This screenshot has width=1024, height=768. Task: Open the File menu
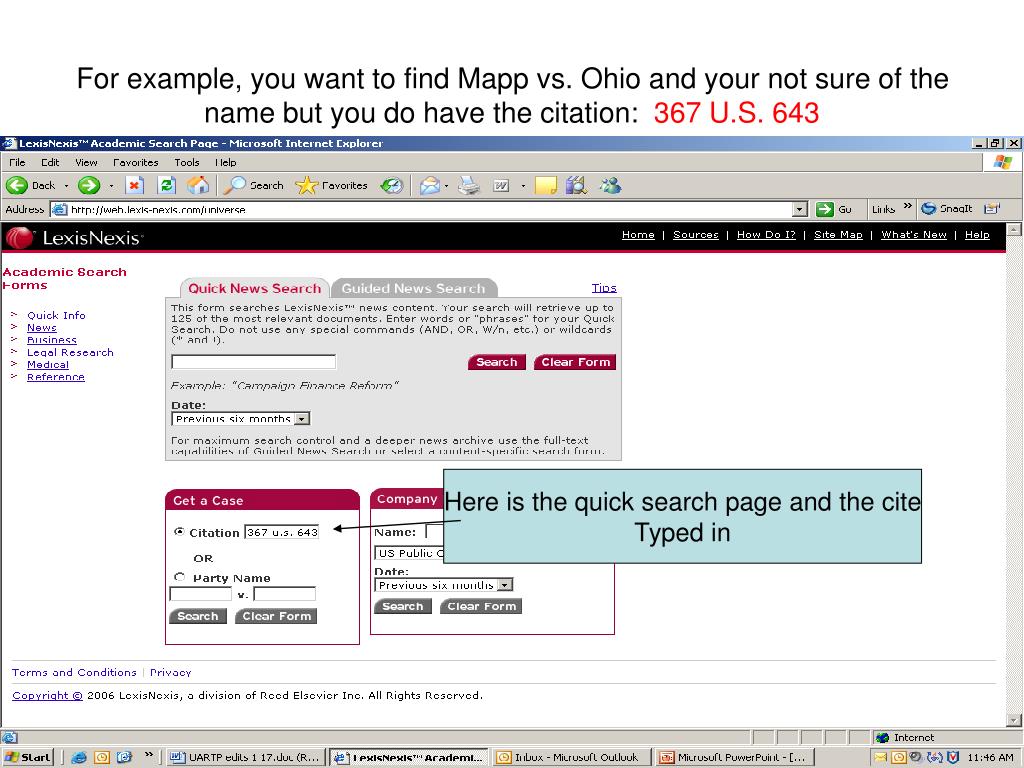coord(18,162)
